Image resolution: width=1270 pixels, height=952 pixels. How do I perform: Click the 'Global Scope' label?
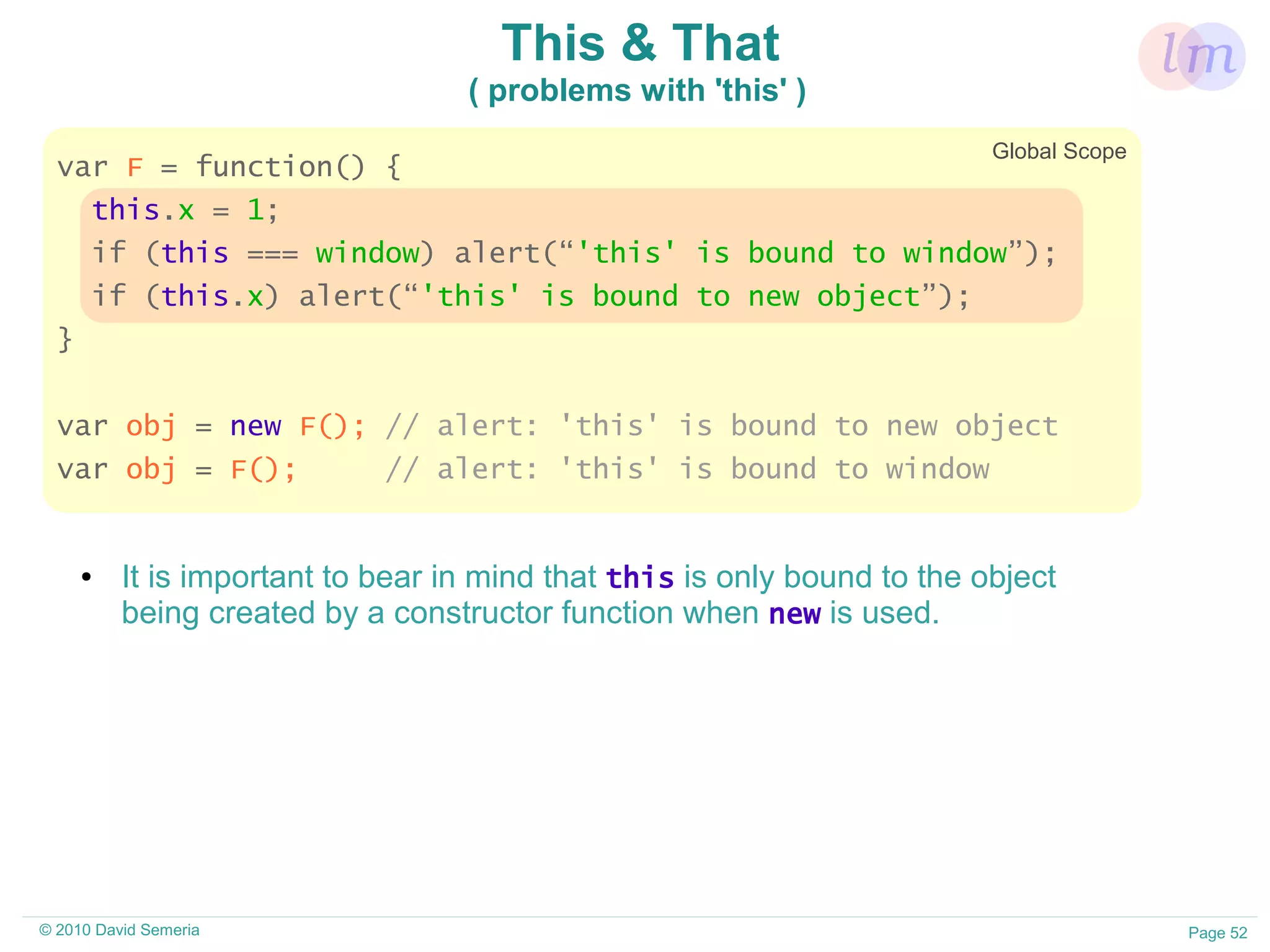(x=1059, y=151)
